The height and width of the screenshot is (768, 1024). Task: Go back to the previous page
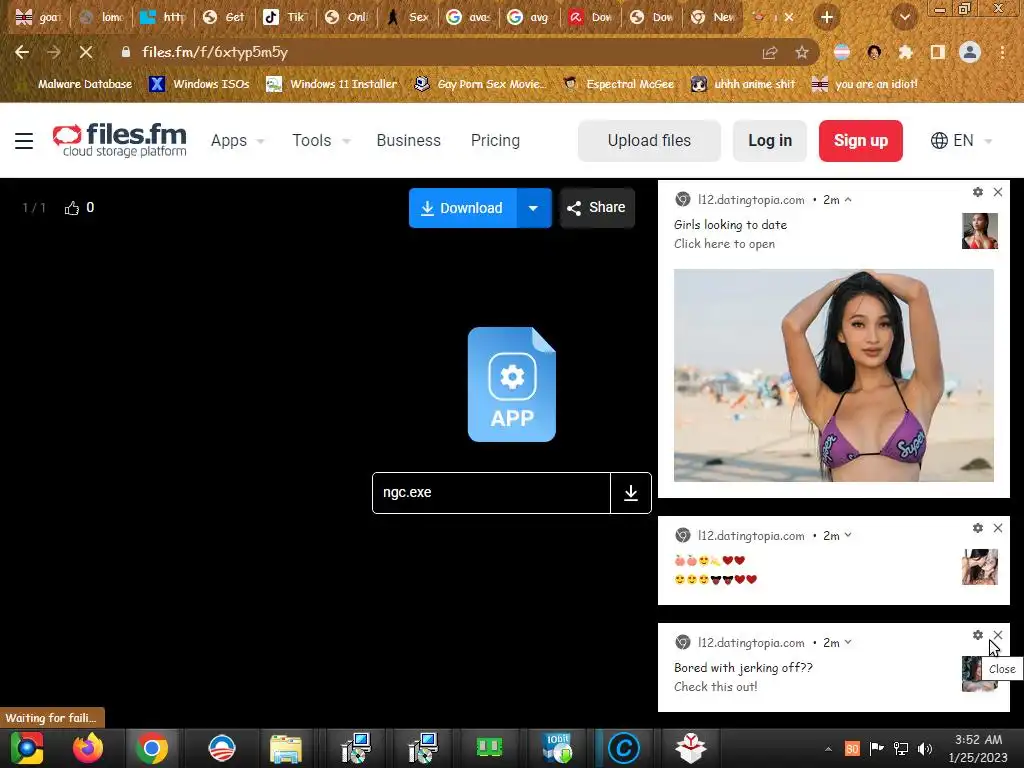point(22,52)
